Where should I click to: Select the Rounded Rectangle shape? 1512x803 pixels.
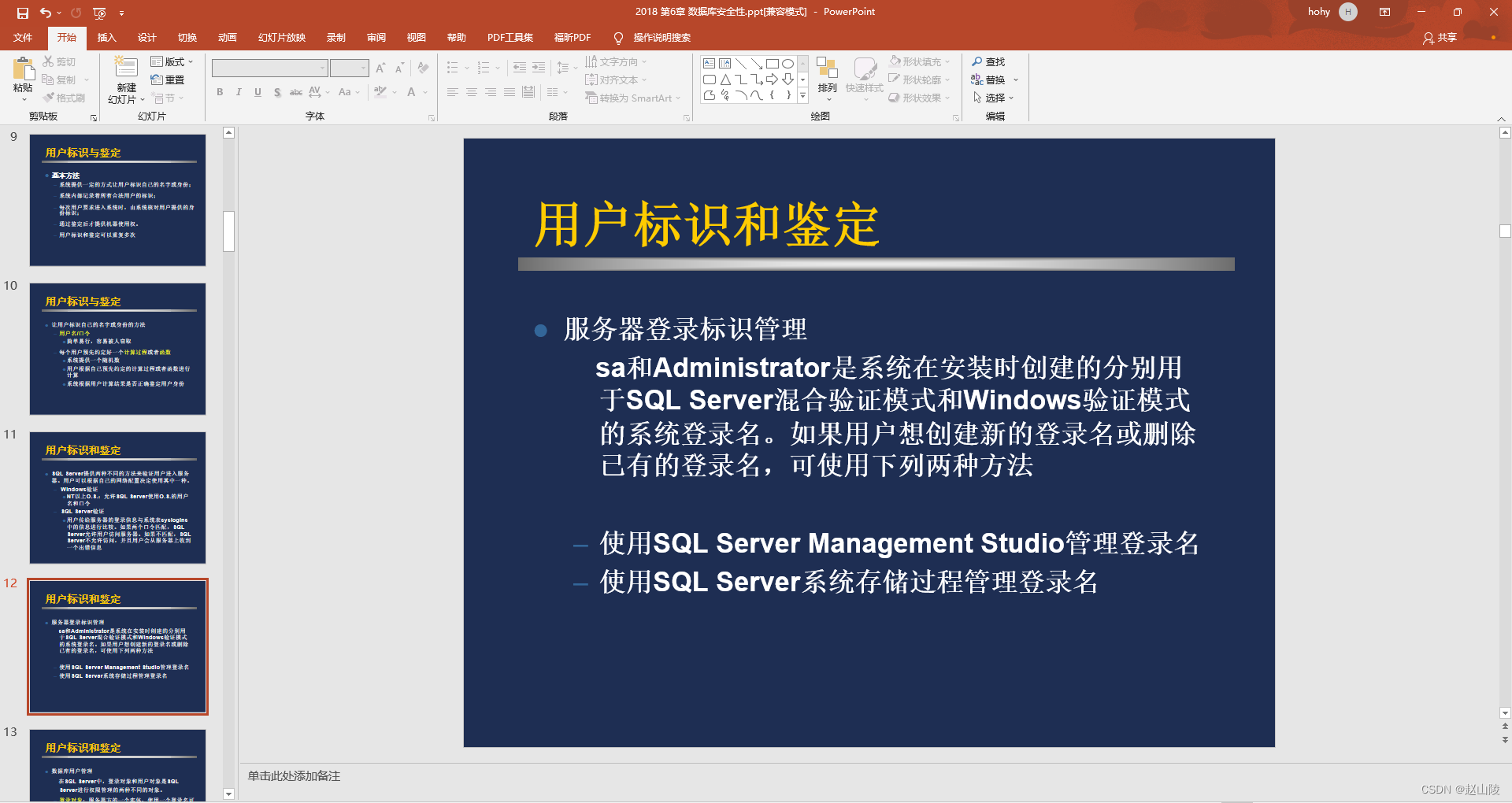pos(710,80)
